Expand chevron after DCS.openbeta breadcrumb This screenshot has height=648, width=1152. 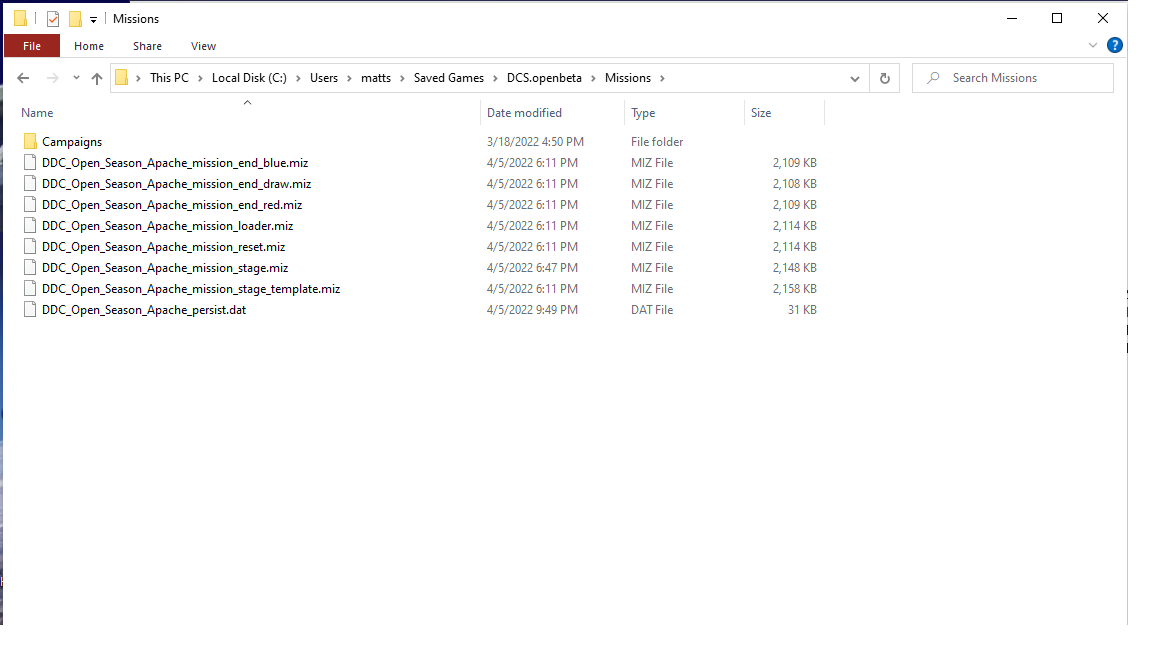[594, 78]
